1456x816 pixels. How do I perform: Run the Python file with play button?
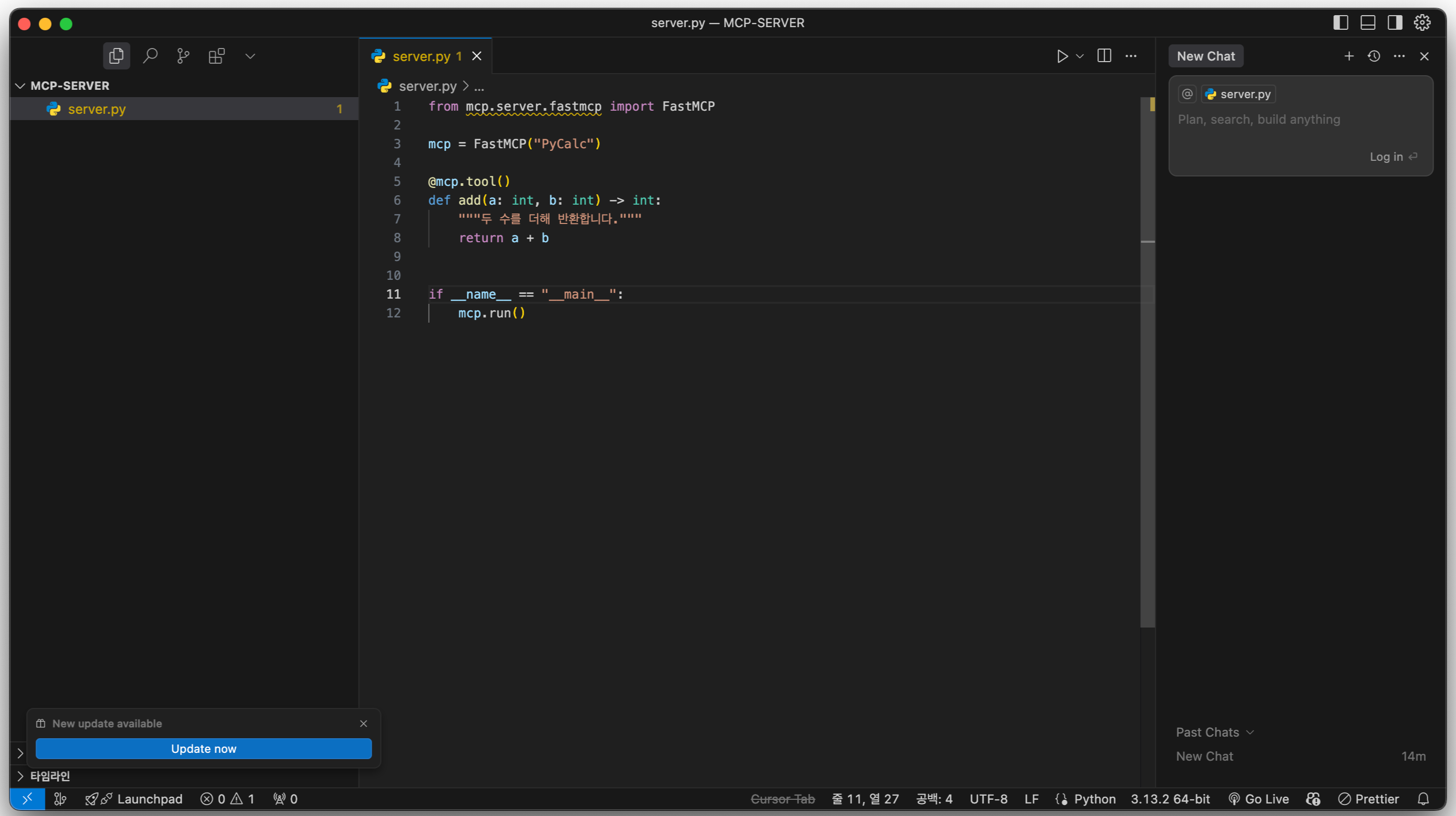(1062, 56)
